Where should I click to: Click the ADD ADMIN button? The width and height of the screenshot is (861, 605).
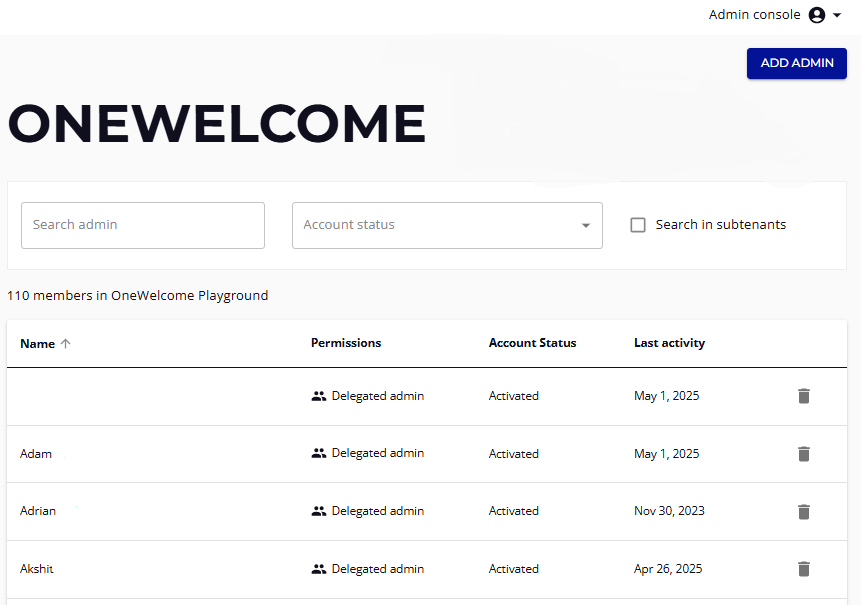797,63
